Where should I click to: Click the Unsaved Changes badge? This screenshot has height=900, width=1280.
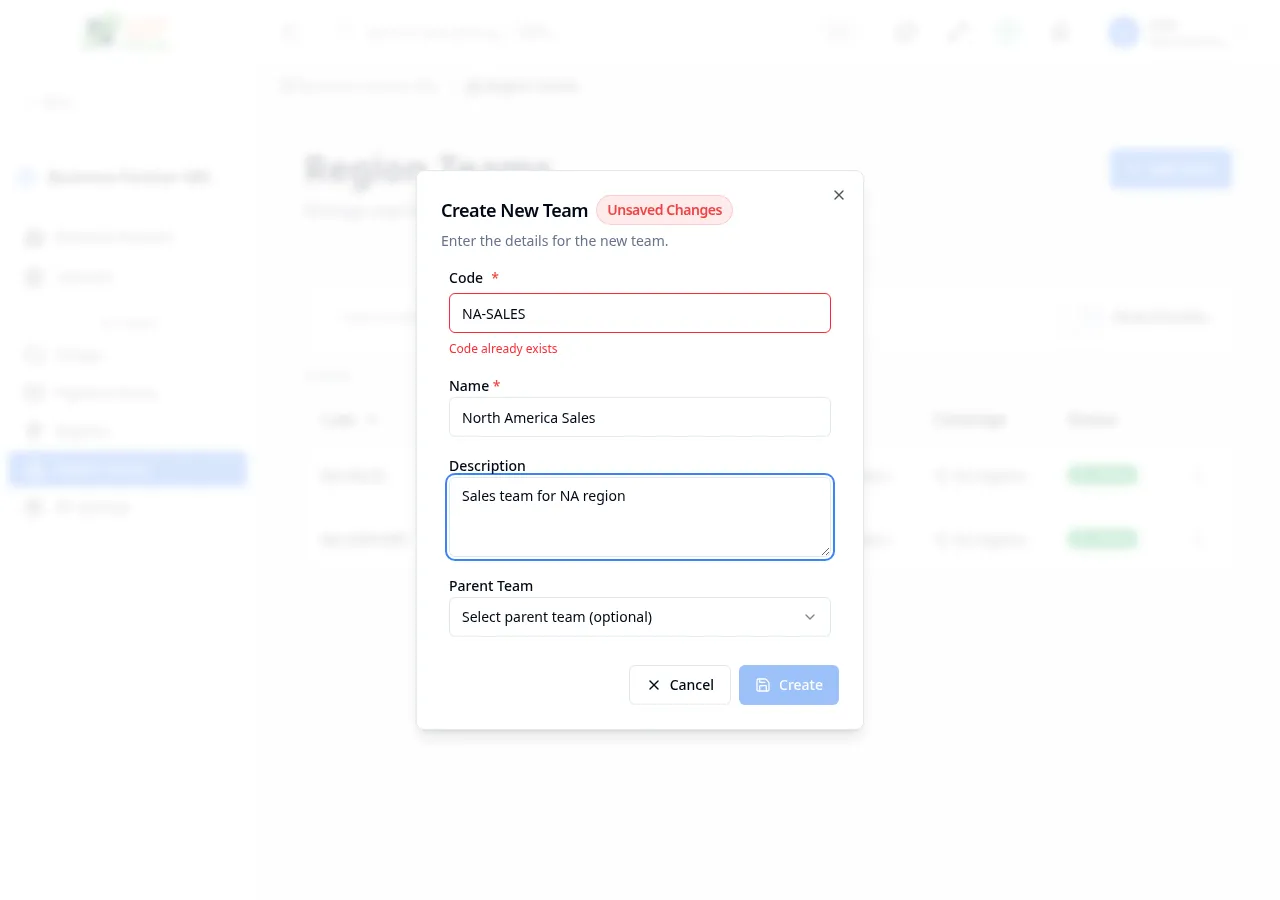(x=664, y=210)
